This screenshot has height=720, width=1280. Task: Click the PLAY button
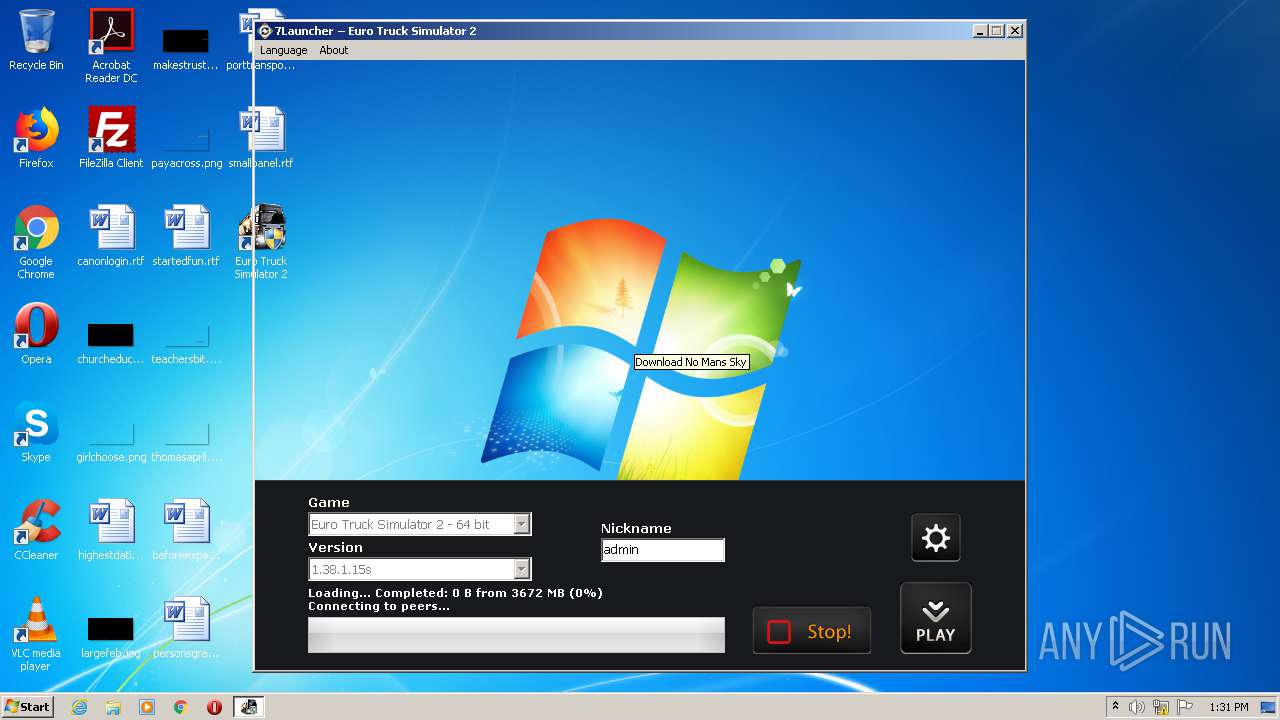pyautogui.click(x=936, y=618)
